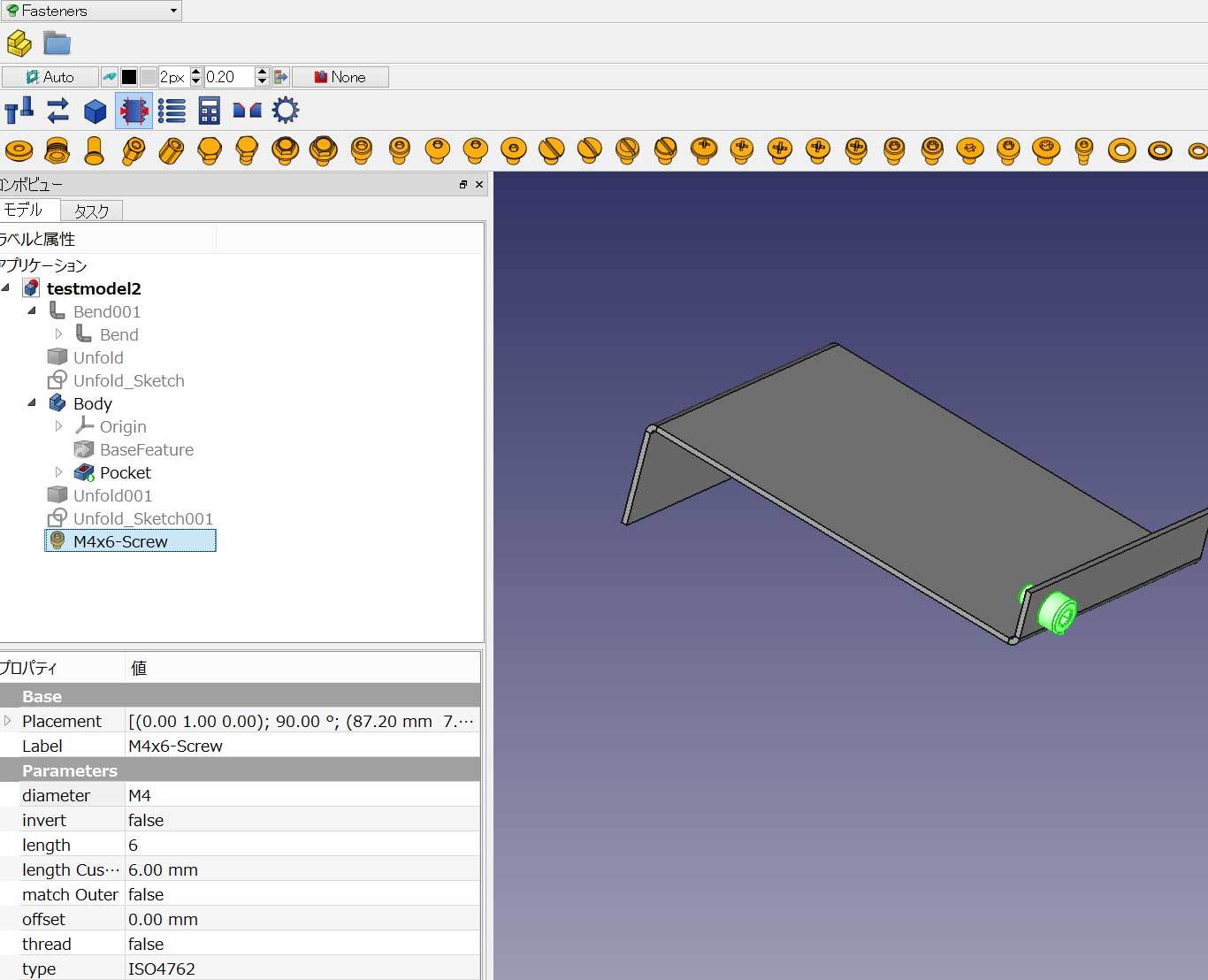Select the Pocket feature label
Image resolution: width=1208 pixels, height=980 pixels.
[126, 472]
